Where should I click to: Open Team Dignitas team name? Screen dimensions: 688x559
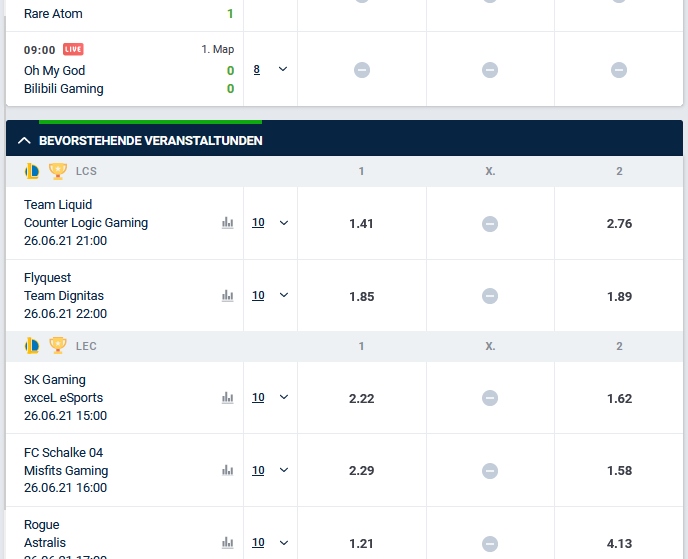pyautogui.click(x=64, y=296)
